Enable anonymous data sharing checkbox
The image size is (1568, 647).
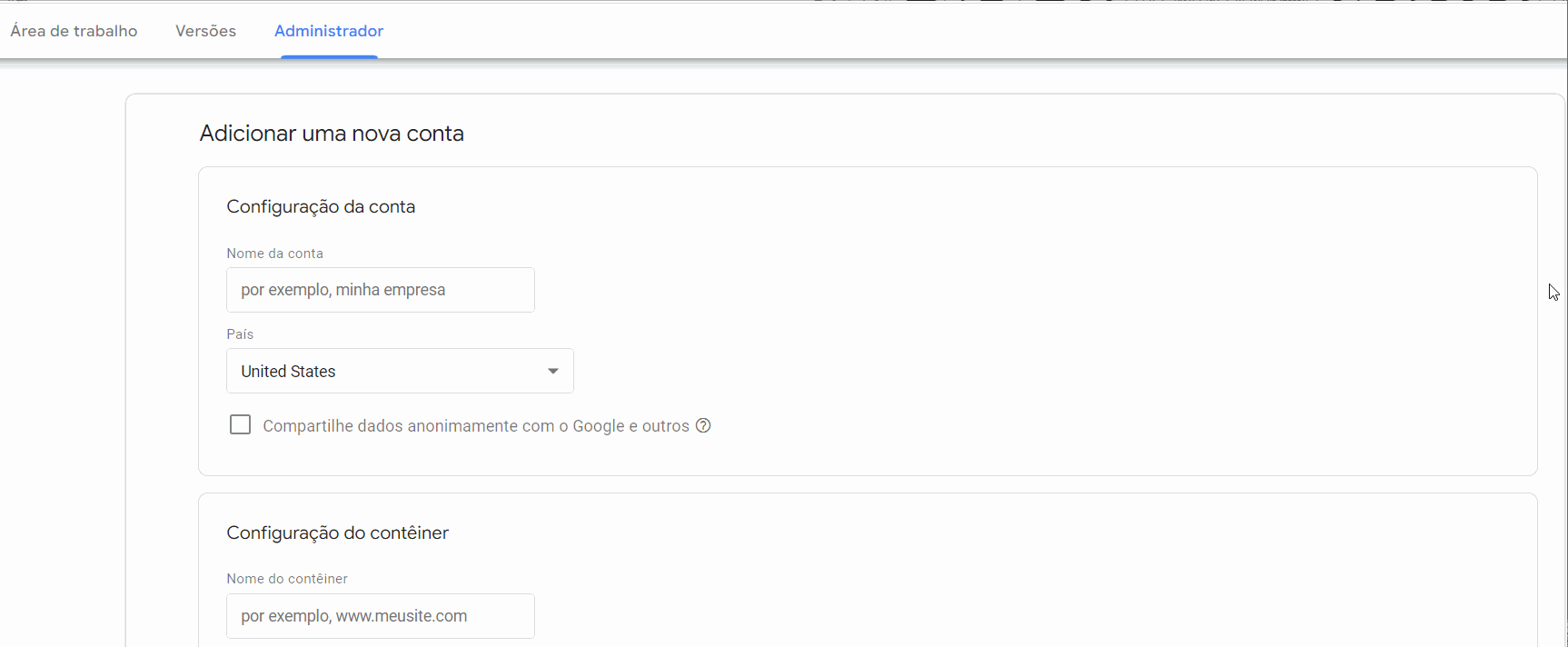tap(240, 425)
